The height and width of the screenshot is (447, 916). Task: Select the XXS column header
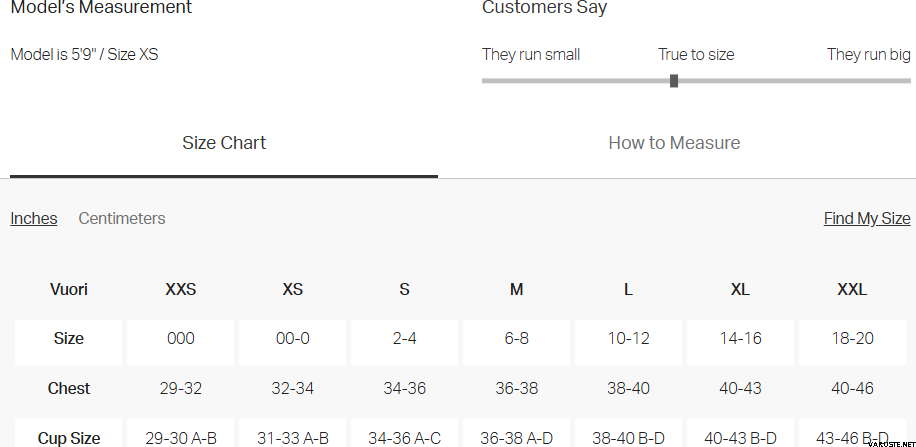pos(181,290)
